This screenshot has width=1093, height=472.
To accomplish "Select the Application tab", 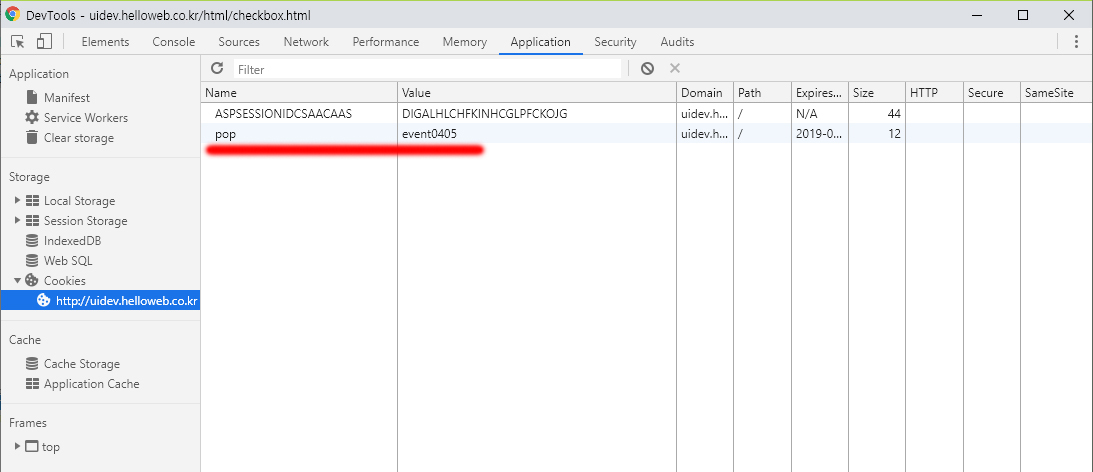I will coord(540,42).
